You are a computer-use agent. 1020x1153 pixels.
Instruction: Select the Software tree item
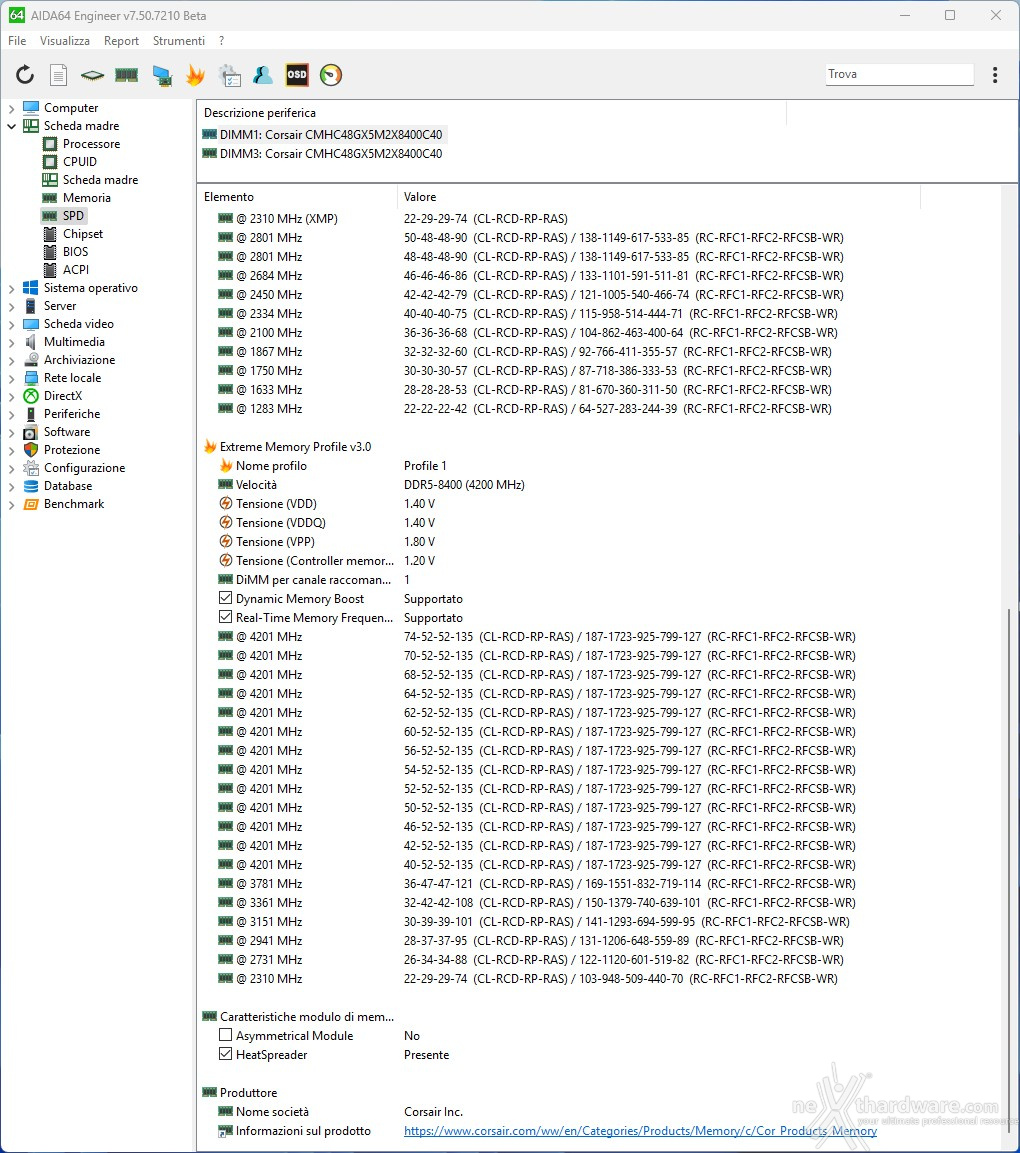coord(67,432)
